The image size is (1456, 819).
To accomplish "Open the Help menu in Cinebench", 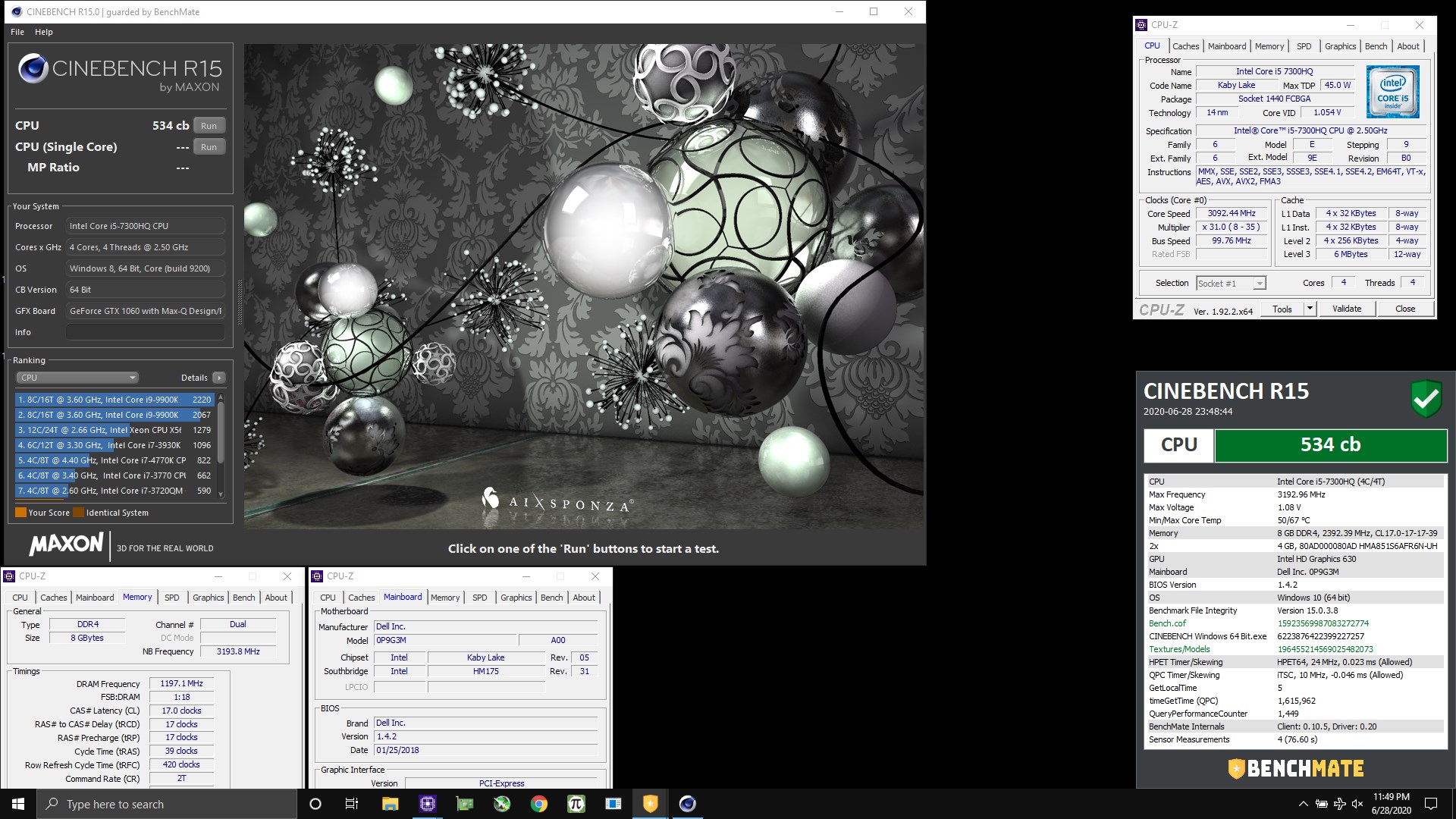I will 44,32.
